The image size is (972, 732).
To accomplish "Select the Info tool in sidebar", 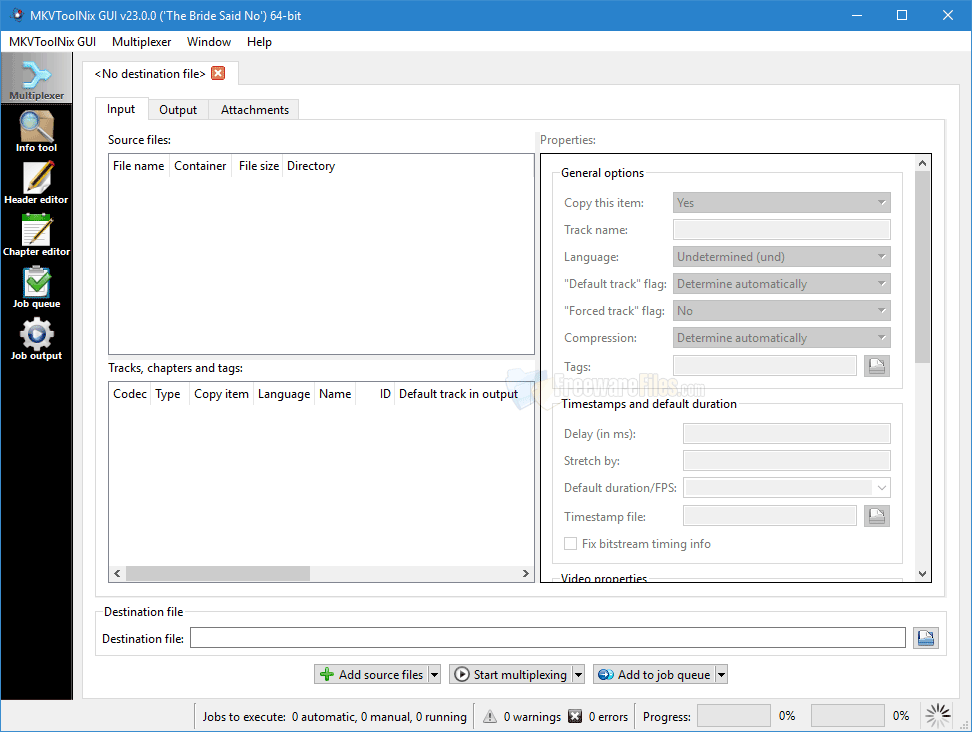I will (x=37, y=130).
